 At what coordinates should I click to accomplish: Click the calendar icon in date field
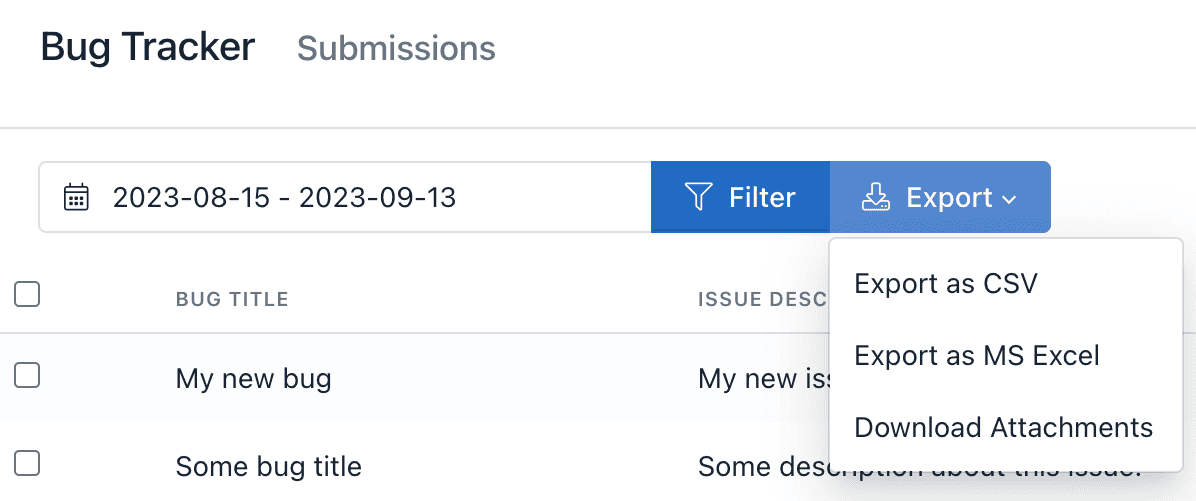[76, 197]
